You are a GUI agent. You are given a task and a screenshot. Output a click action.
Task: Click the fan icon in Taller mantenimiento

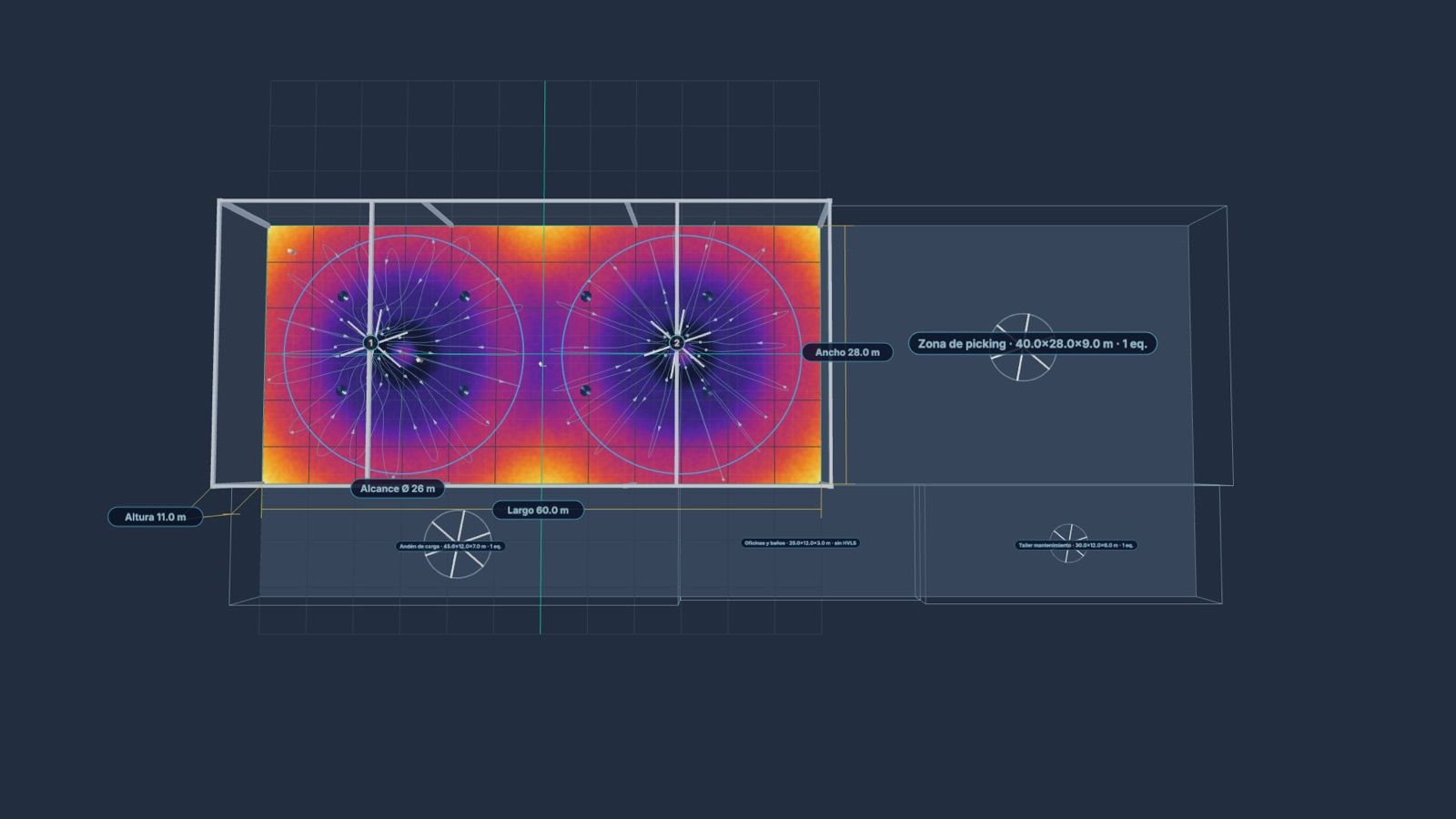click(1068, 543)
